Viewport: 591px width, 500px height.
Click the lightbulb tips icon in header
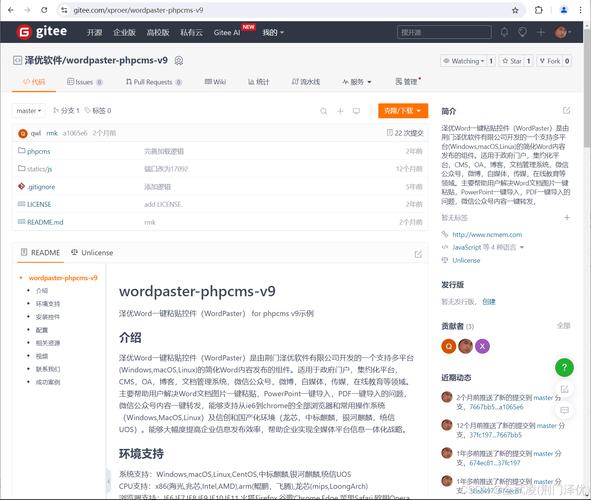tap(522, 32)
